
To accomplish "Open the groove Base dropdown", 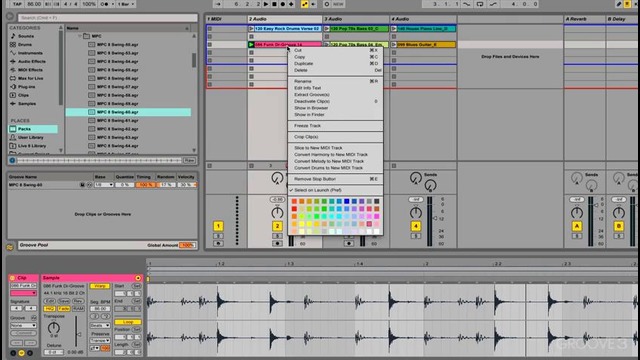I will pos(104,185).
